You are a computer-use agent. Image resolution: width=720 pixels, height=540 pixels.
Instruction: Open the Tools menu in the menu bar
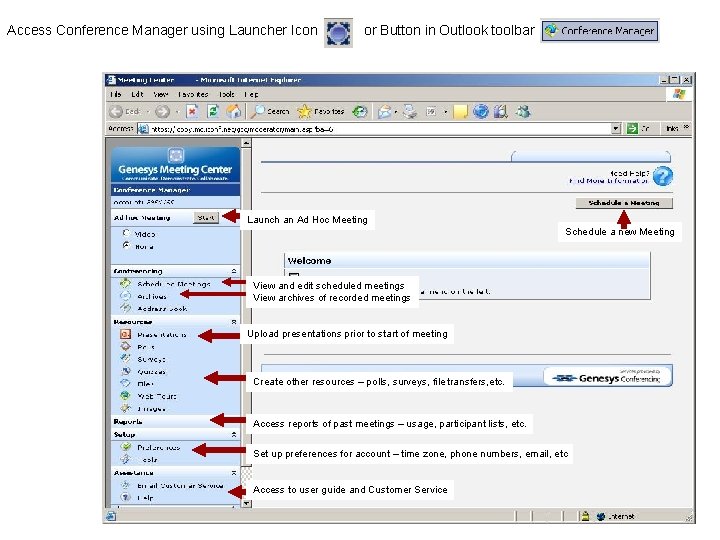226,94
